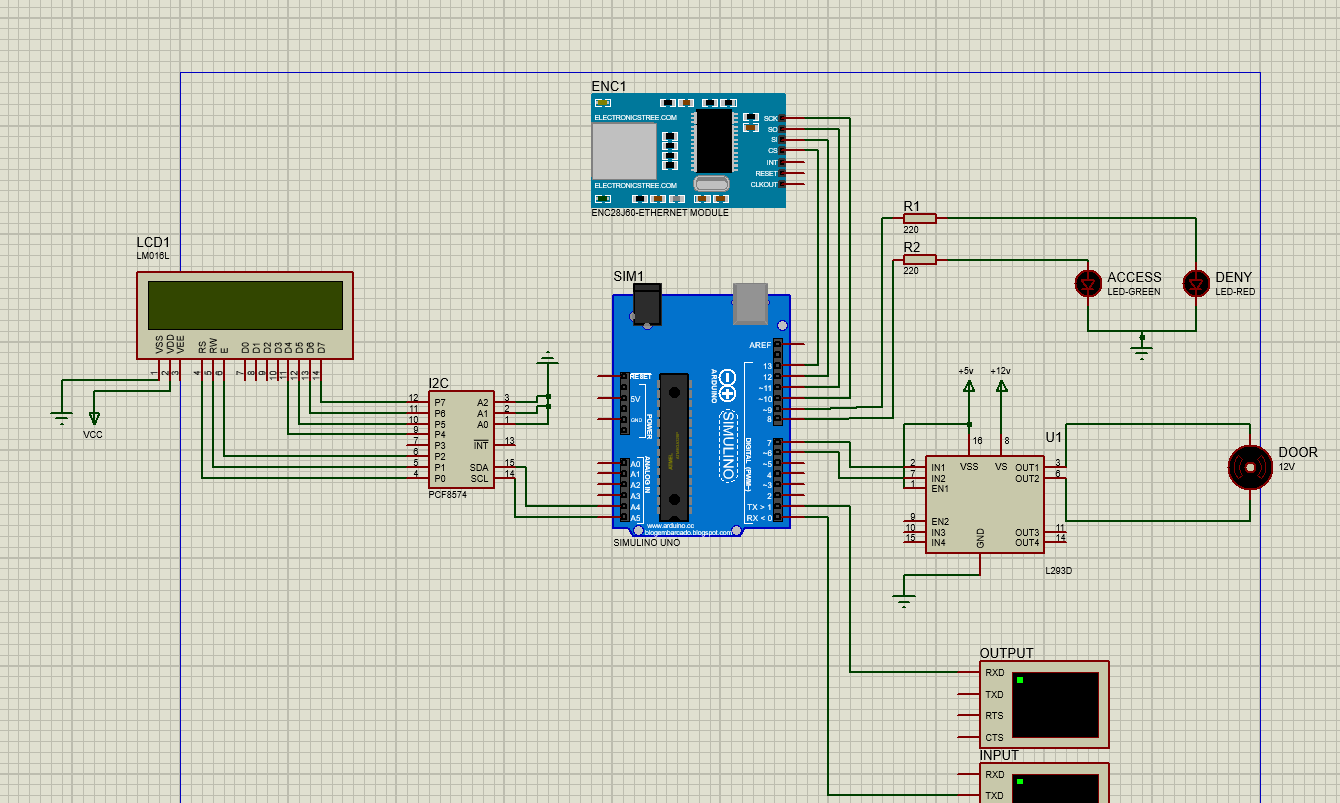Screen dimensions: 1340x803
Task: Click the OUTPUT terminal name label
Action: tap(1007, 653)
